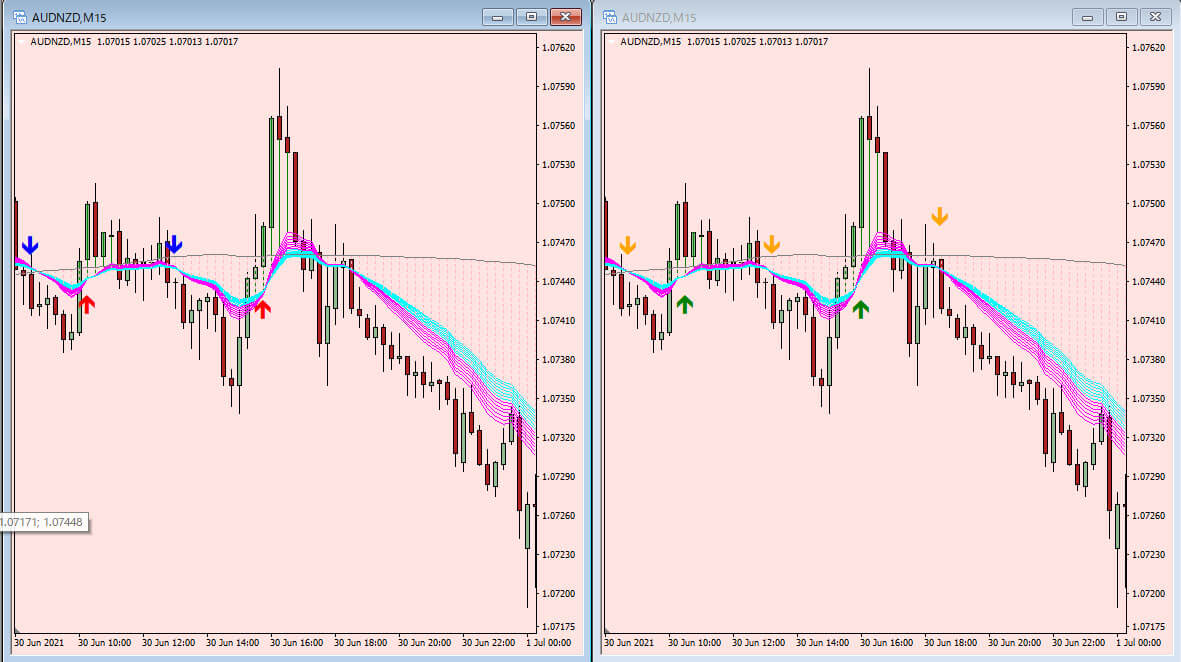Select the red up arrow near 10:00 in the left chart
Image resolution: width=1181 pixels, height=662 pixels.
click(x=87, y=304)
